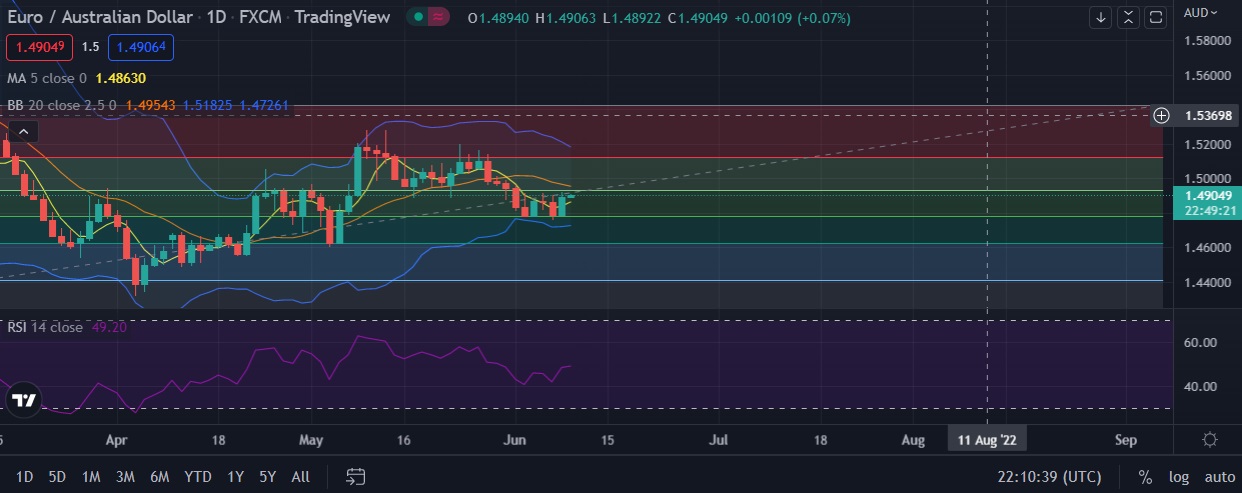Viewport: 1242px width, 493px height.
Task: Open the AUD currency dropdown
Action: click(1201, 12)
